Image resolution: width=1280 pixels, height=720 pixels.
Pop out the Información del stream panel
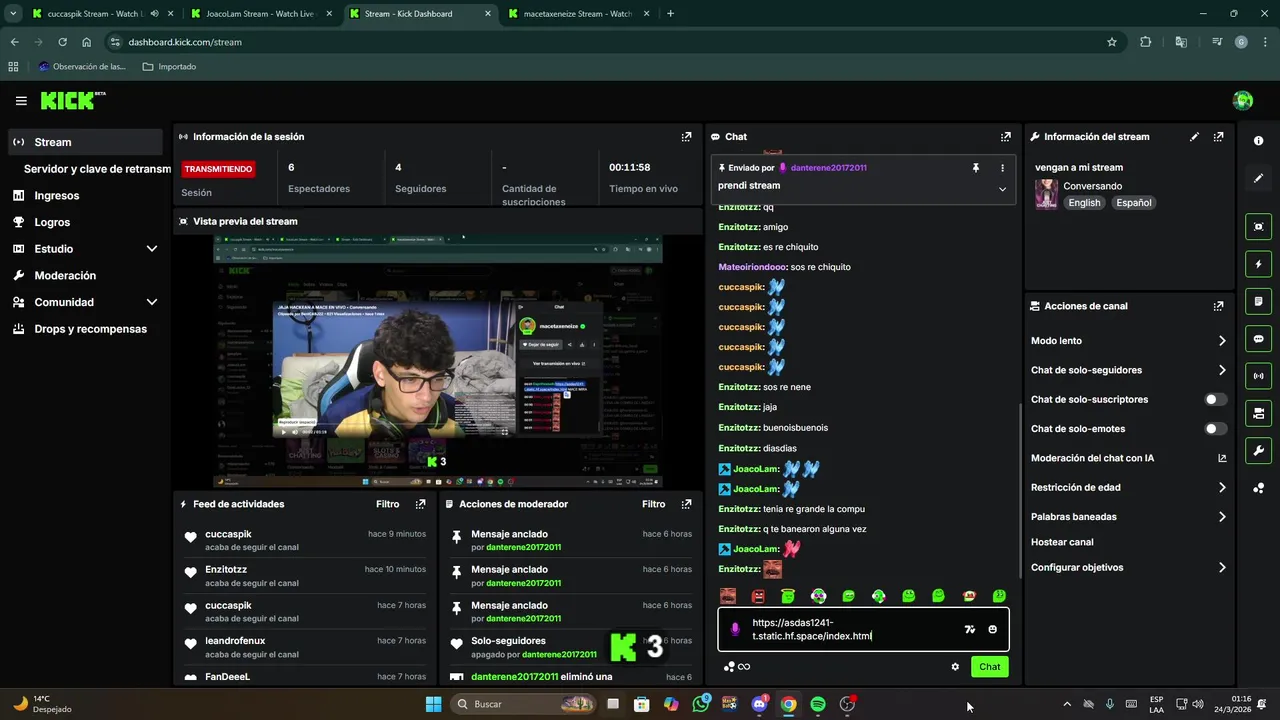(1218, 137)
